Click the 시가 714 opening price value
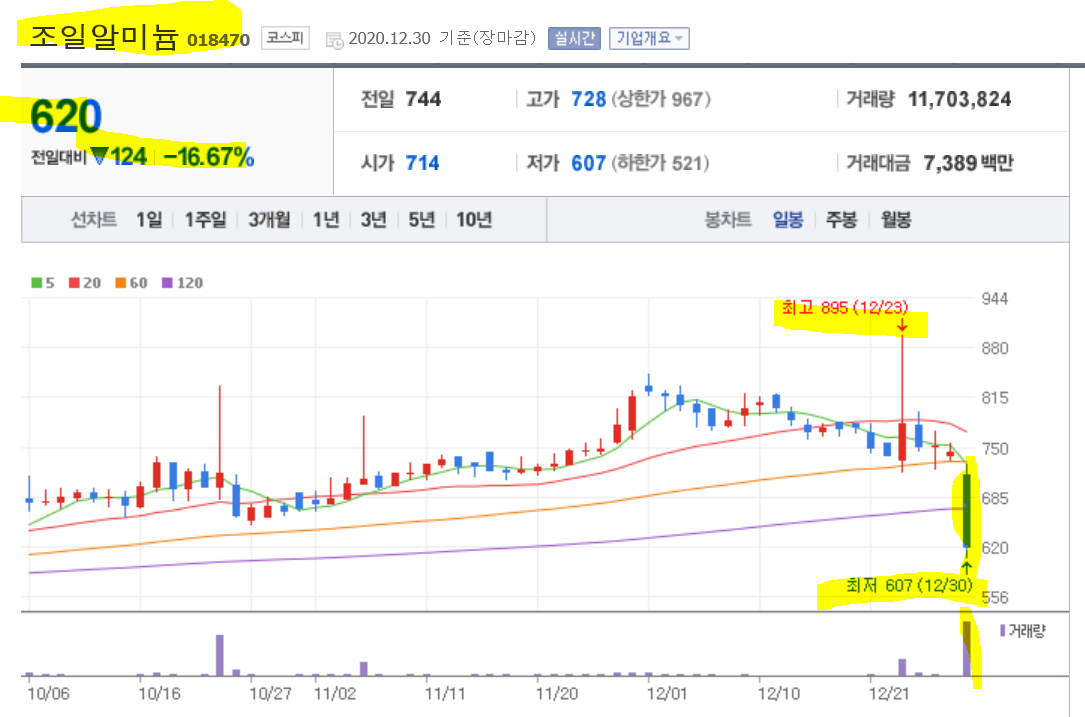This screenshot has height=717, width=1085. tap(422, 163)
